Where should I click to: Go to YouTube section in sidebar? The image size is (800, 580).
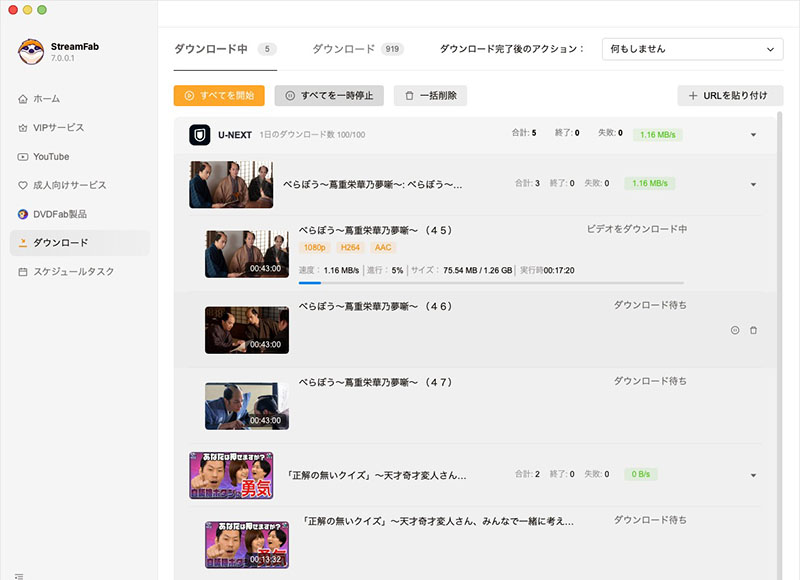click(50, 157)
